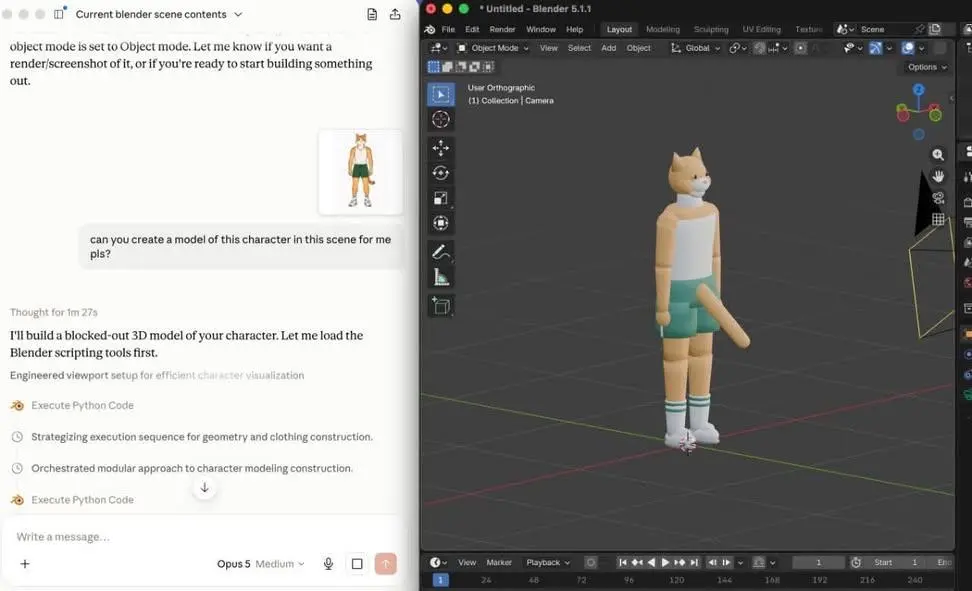This screenshot has width=972, height=591.
Task: Open the Select menu in viewport header
Action: coord(579,48)
